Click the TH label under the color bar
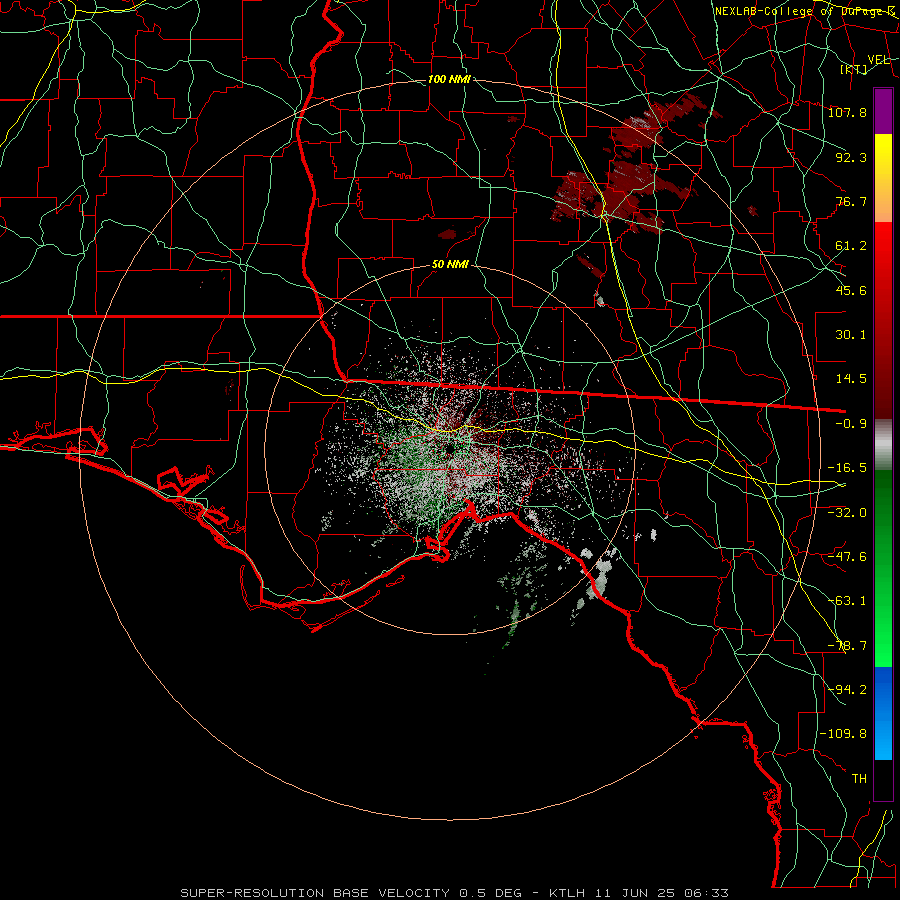Screen dimensions: 900x900 (x=859, y=779)
